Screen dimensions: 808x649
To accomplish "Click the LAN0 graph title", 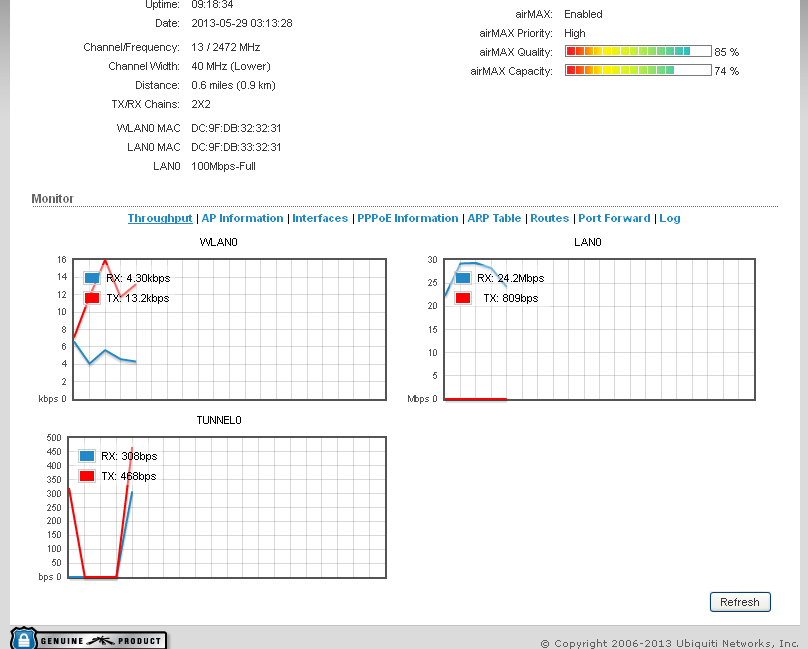I will (588, 242).
